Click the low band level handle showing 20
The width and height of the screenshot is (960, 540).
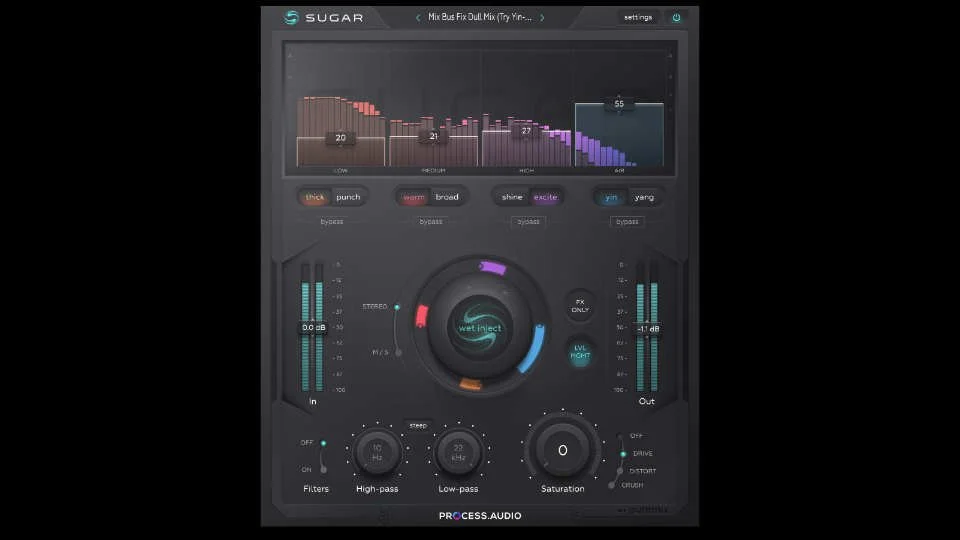tap(340, 138)
